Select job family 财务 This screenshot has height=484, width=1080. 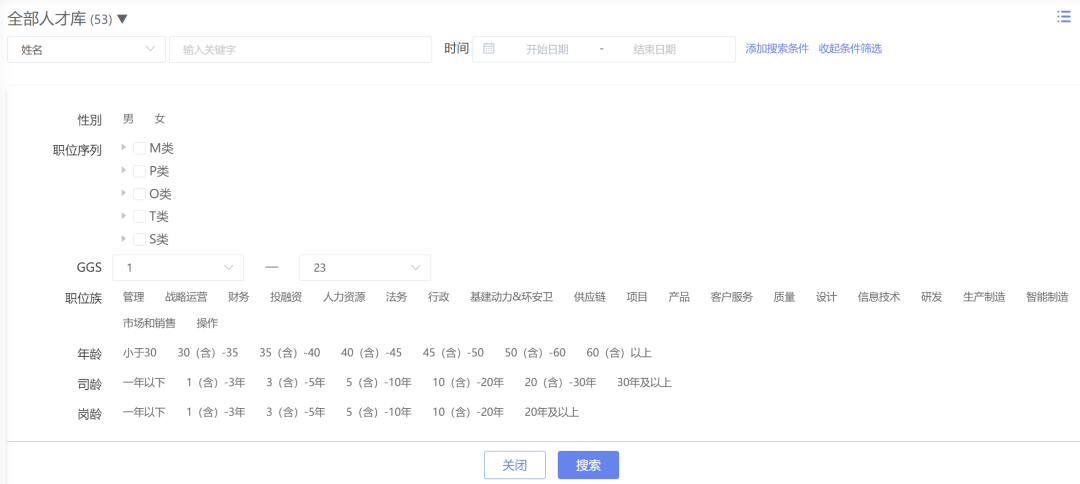[x=239, y=297]
